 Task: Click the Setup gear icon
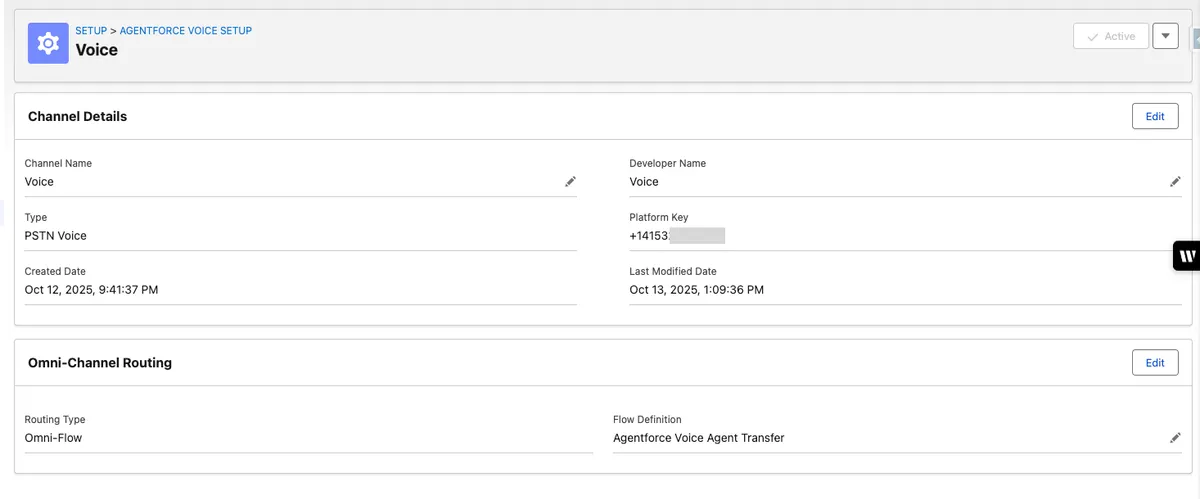coord(48,45)
